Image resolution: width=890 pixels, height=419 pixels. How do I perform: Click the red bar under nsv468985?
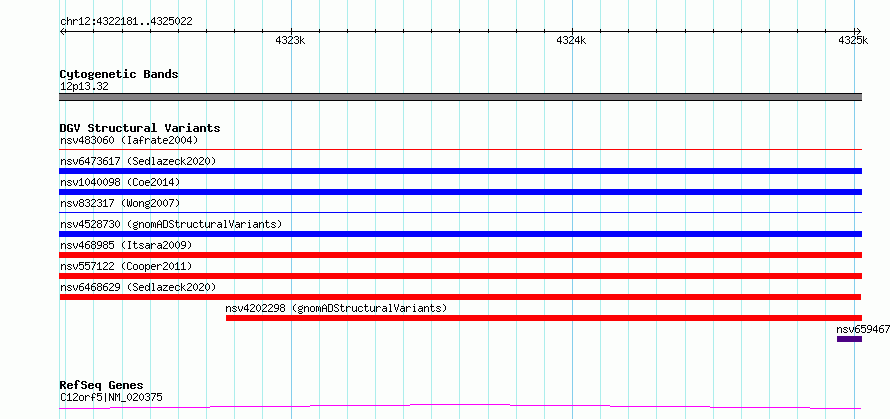pos(460,255)
